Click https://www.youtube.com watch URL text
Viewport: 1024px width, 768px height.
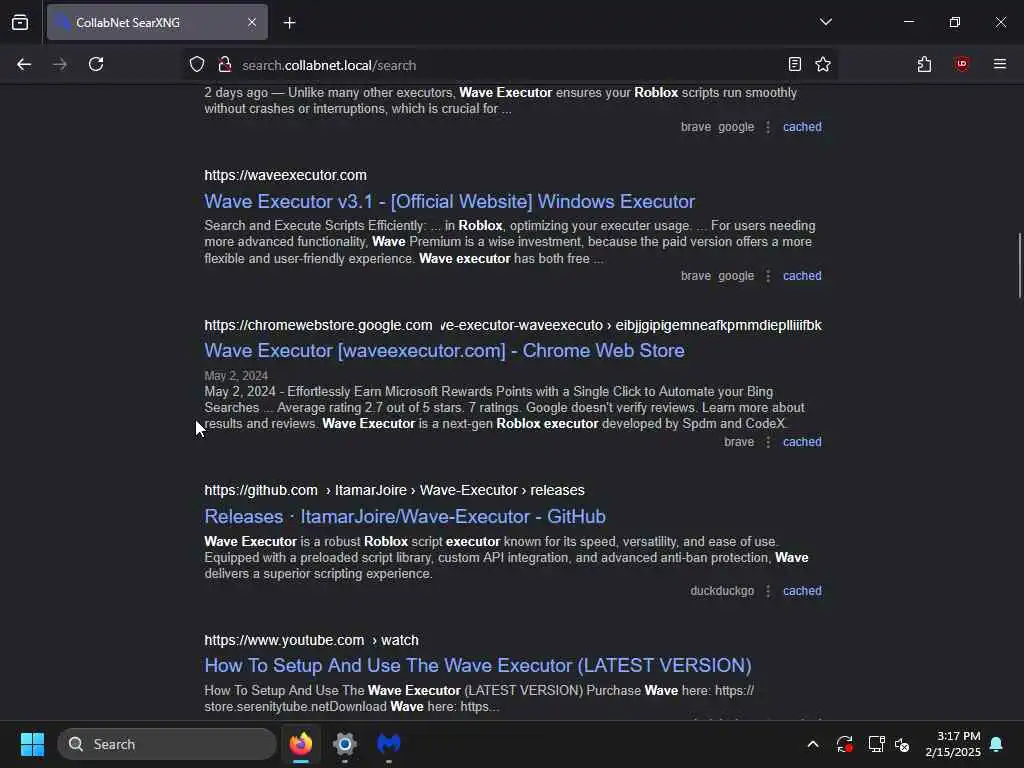tap(311, 640)
